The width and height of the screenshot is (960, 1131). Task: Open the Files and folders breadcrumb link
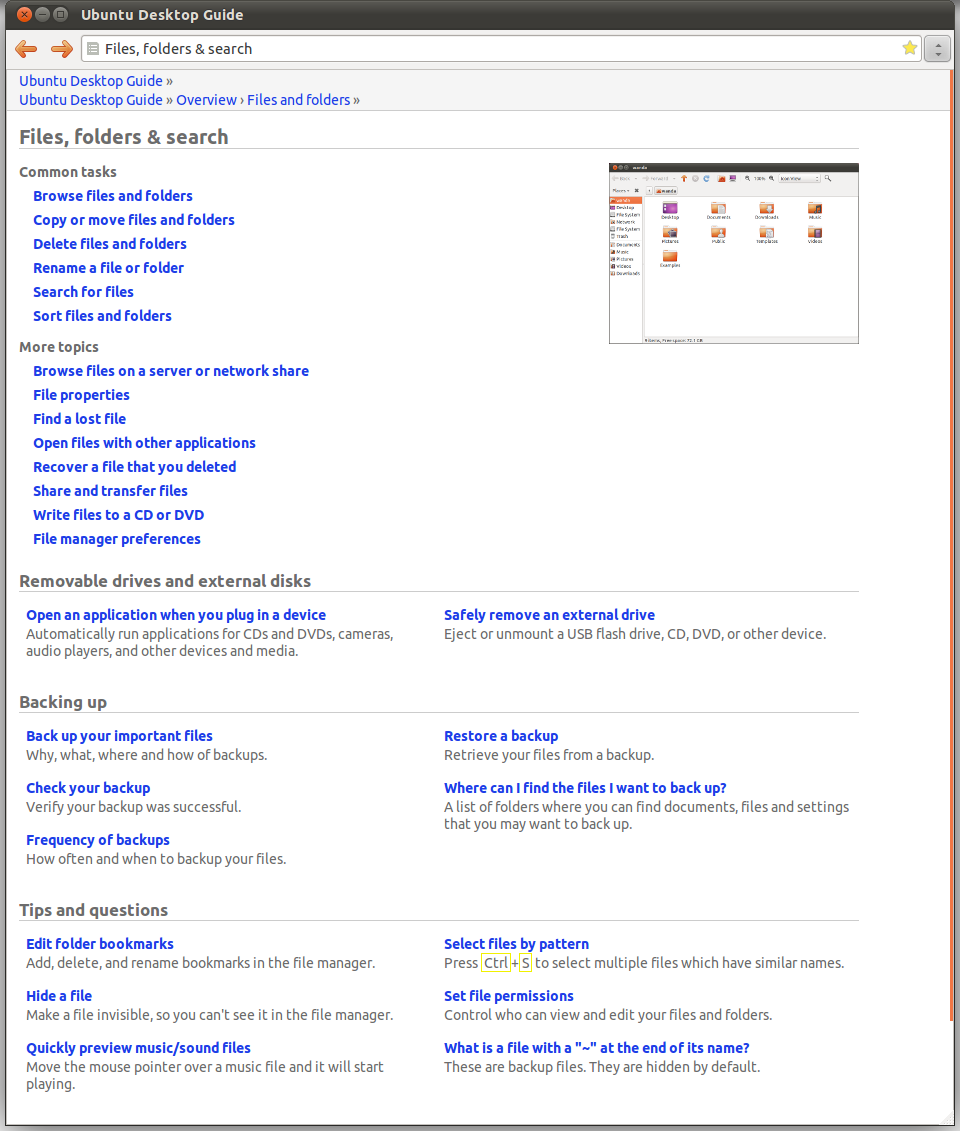pos(299,100)
